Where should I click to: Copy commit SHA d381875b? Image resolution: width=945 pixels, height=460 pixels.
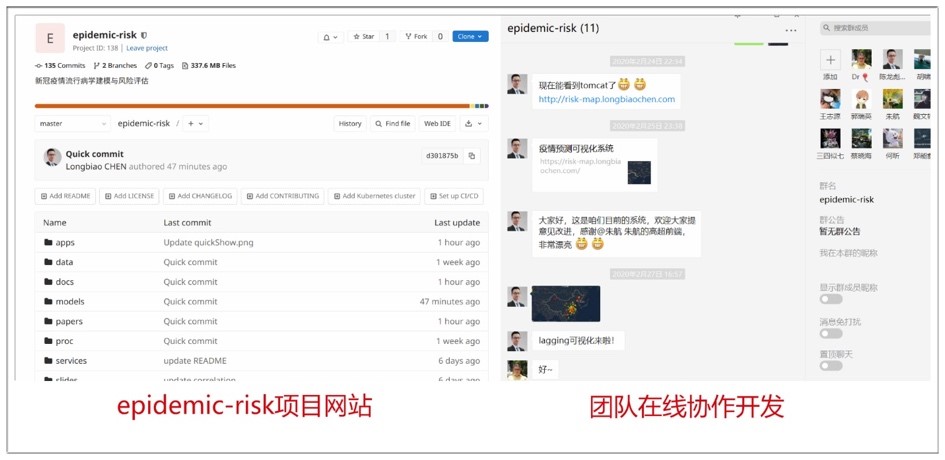pos(472,156)
